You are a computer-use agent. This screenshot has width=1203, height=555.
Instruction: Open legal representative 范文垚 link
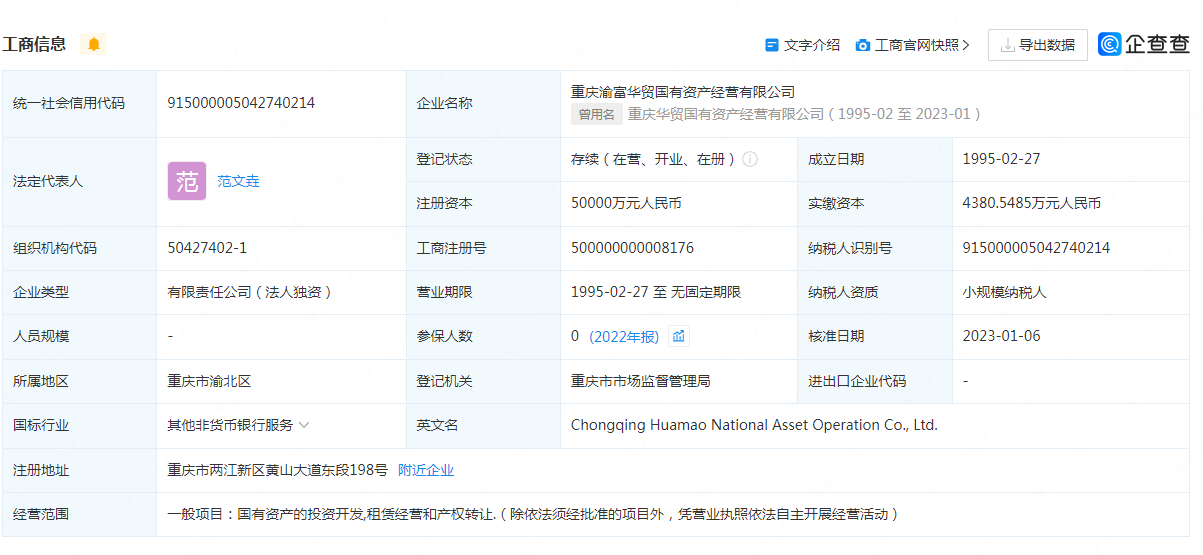point(239,181)
